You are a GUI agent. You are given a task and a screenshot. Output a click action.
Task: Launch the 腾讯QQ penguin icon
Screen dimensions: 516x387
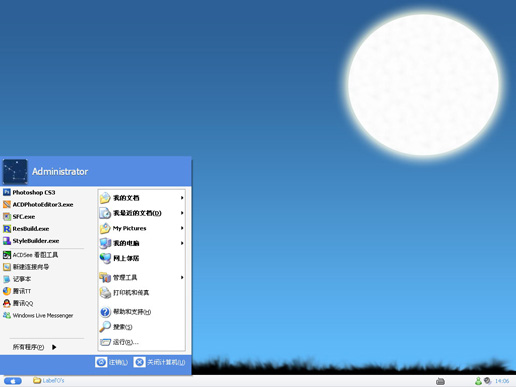(7, 303)
